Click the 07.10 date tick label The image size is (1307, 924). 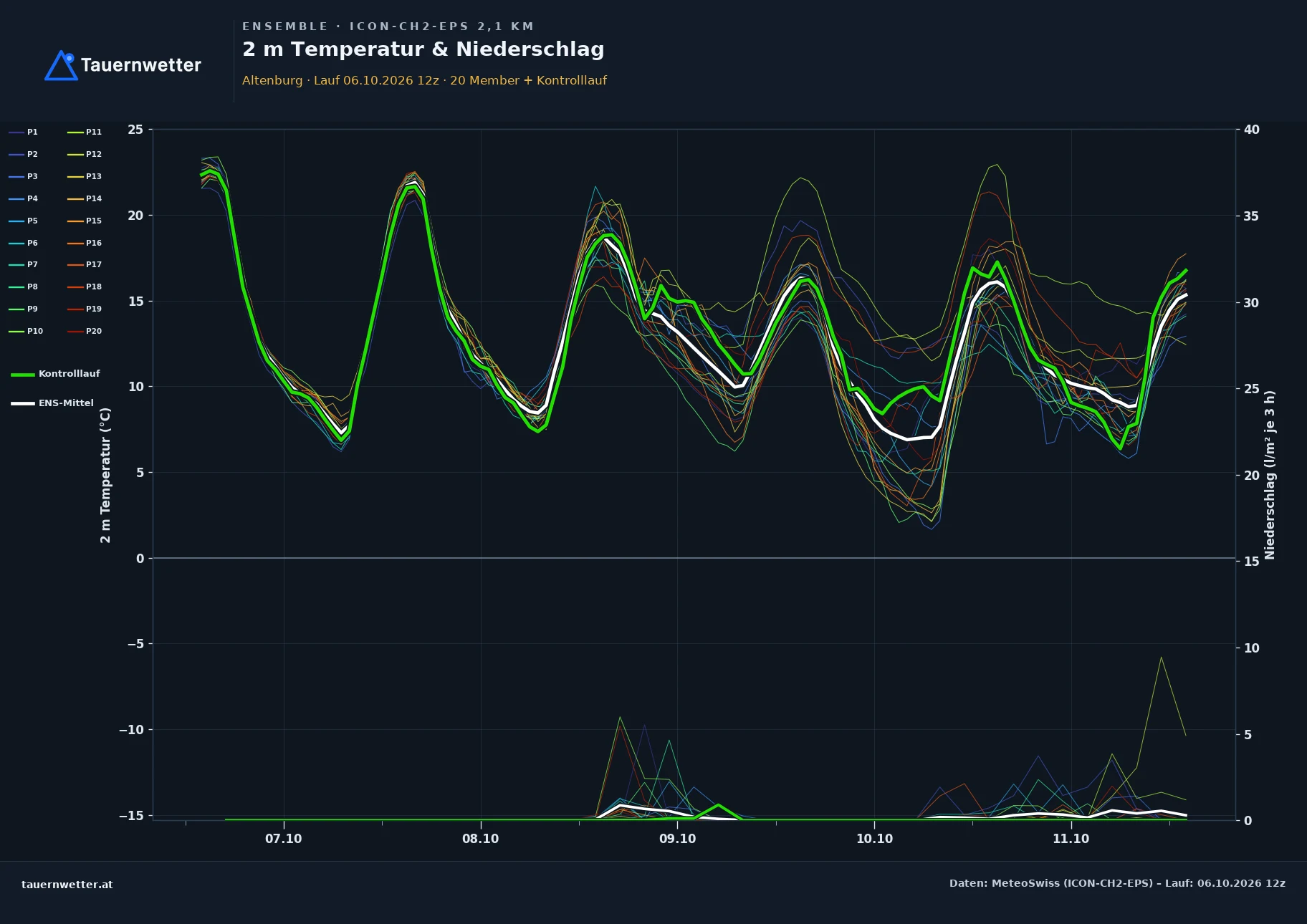click(284, 839)
